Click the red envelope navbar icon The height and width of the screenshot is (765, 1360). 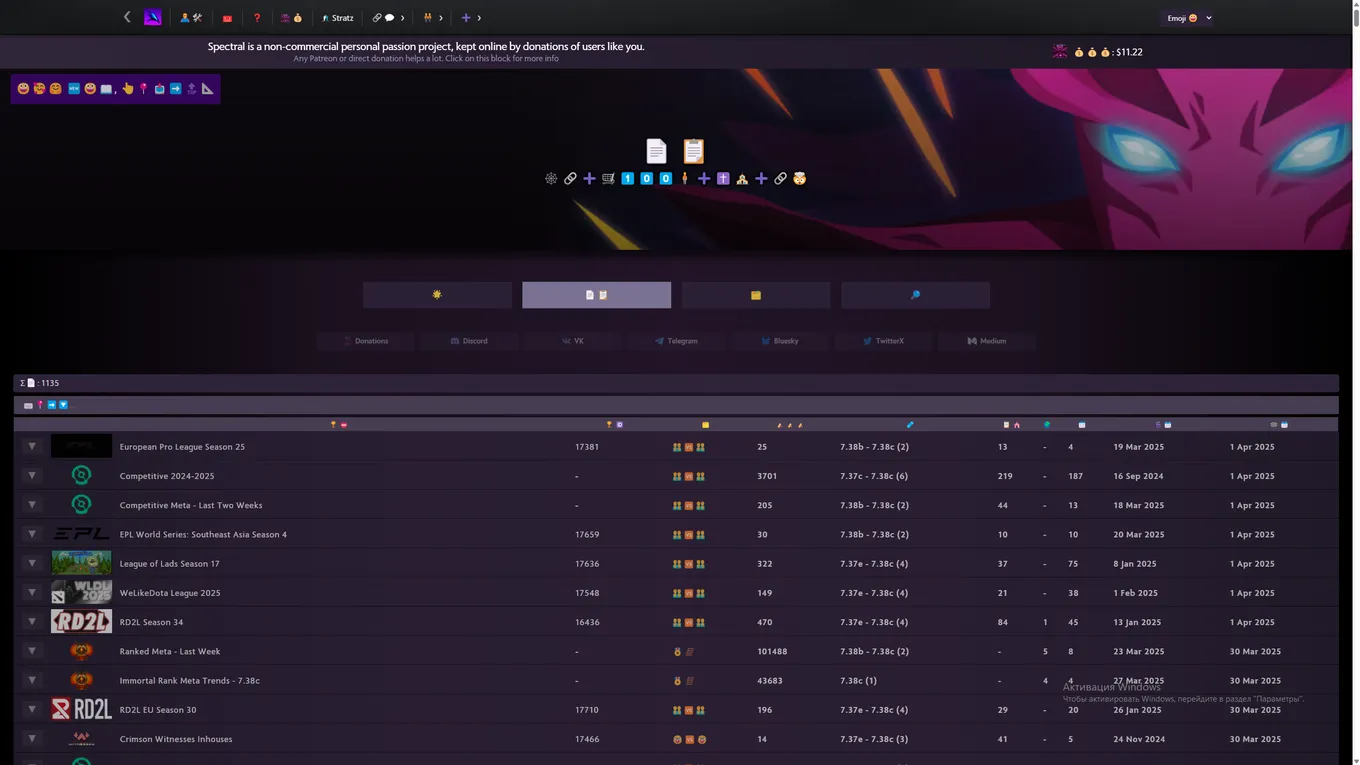(228, 18)
